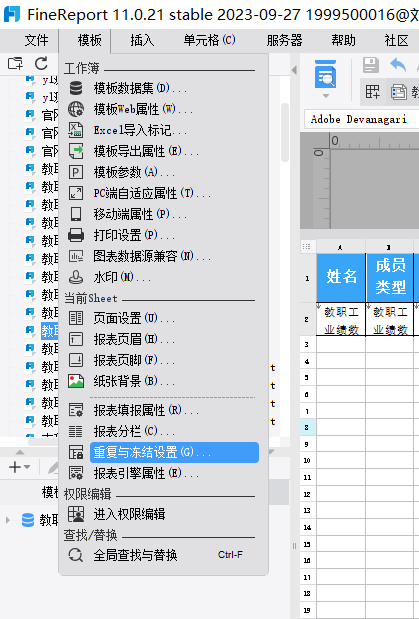The image size is (419, 619).
Task: Open 报表页脚 footer settings
Action: [134, 360]
